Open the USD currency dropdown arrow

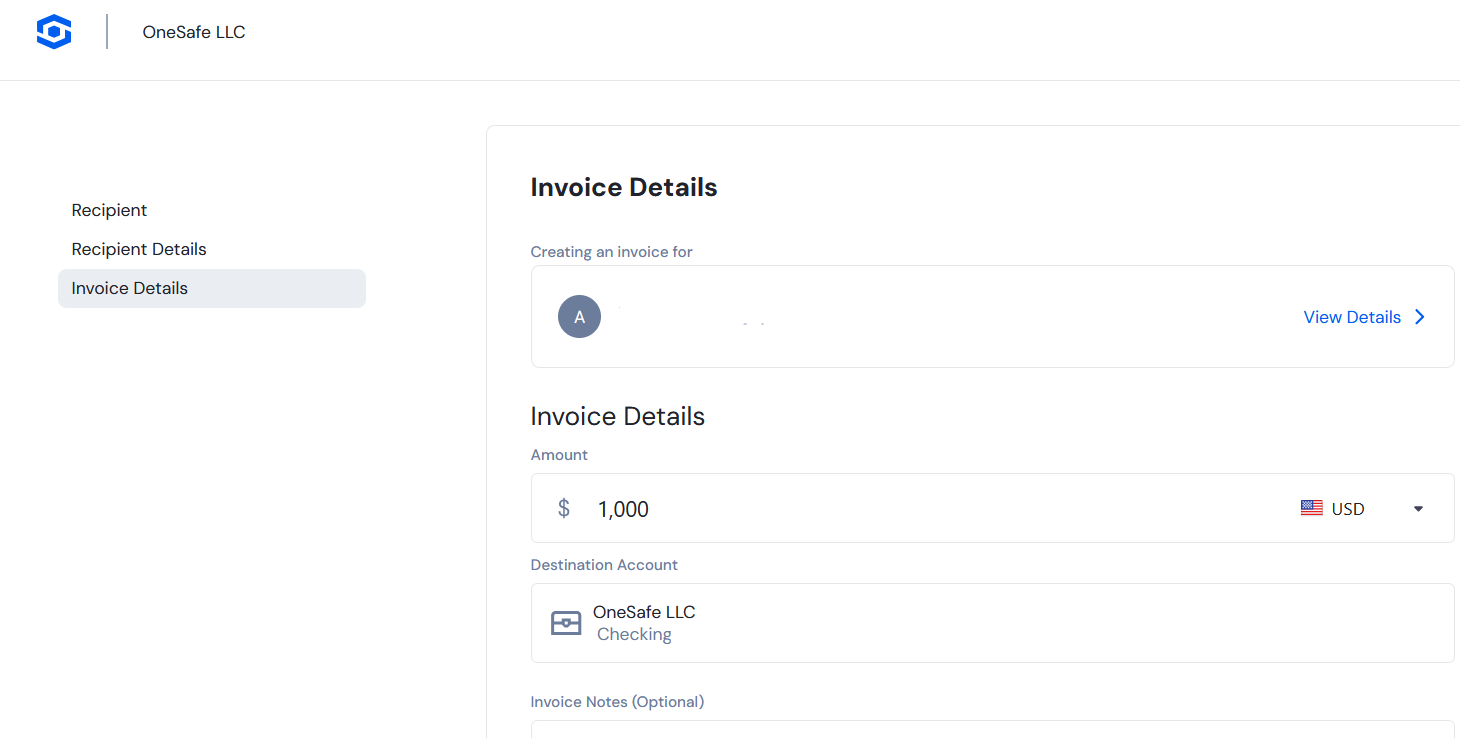click(x=1418, y=509)
